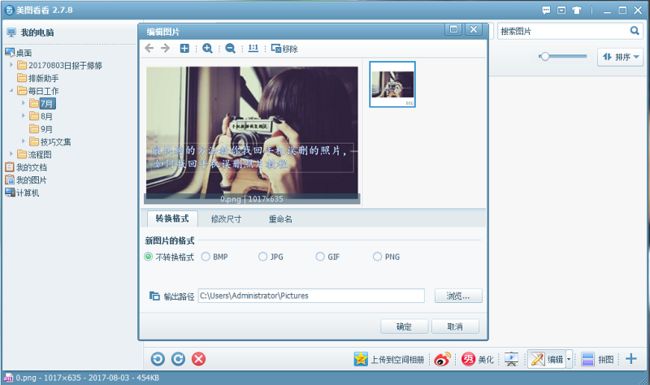Start slideshow presentation icon

[x=511, y=359]
